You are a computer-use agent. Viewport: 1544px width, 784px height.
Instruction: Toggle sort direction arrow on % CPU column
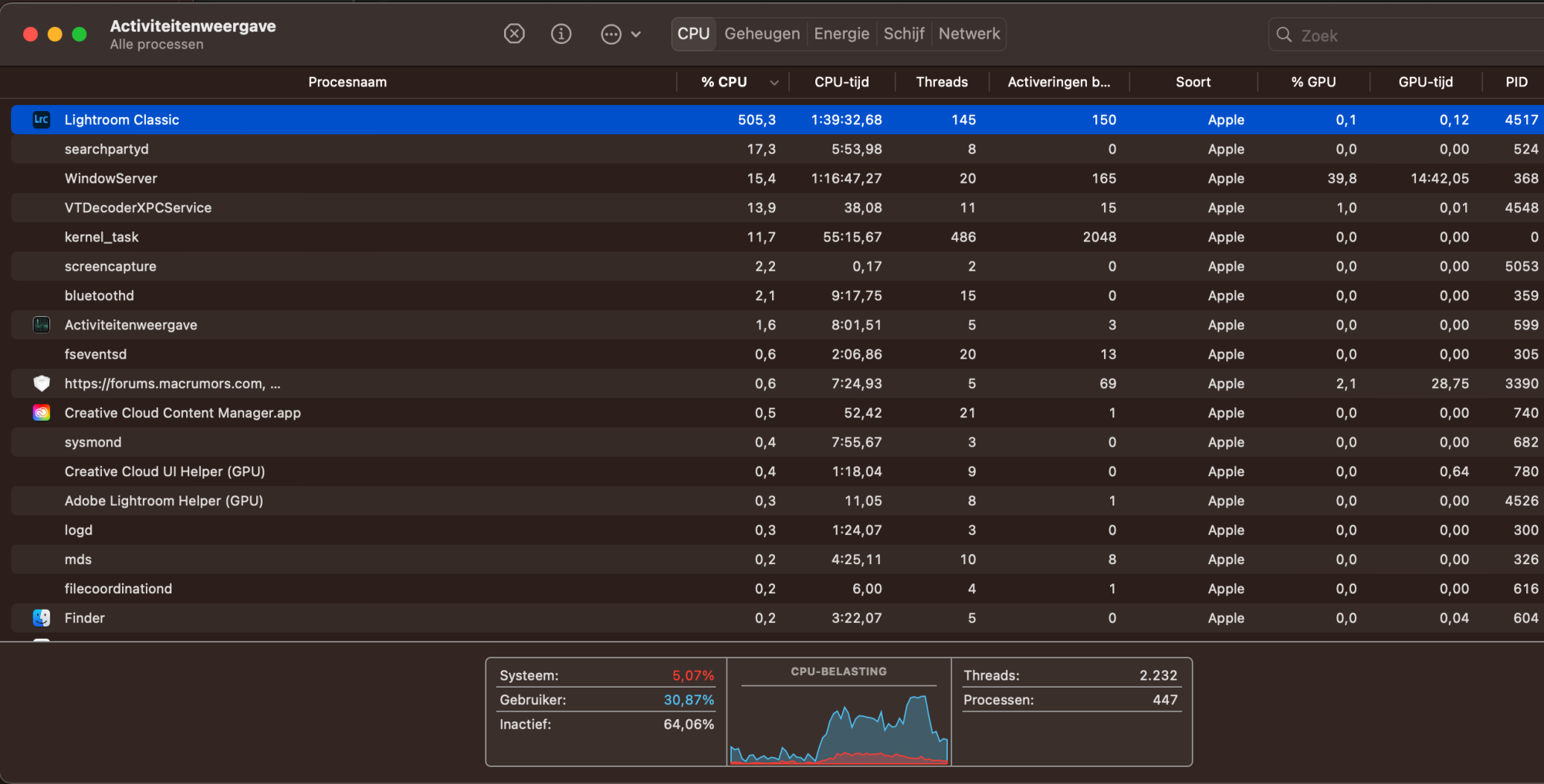click(x=774, y=83)
